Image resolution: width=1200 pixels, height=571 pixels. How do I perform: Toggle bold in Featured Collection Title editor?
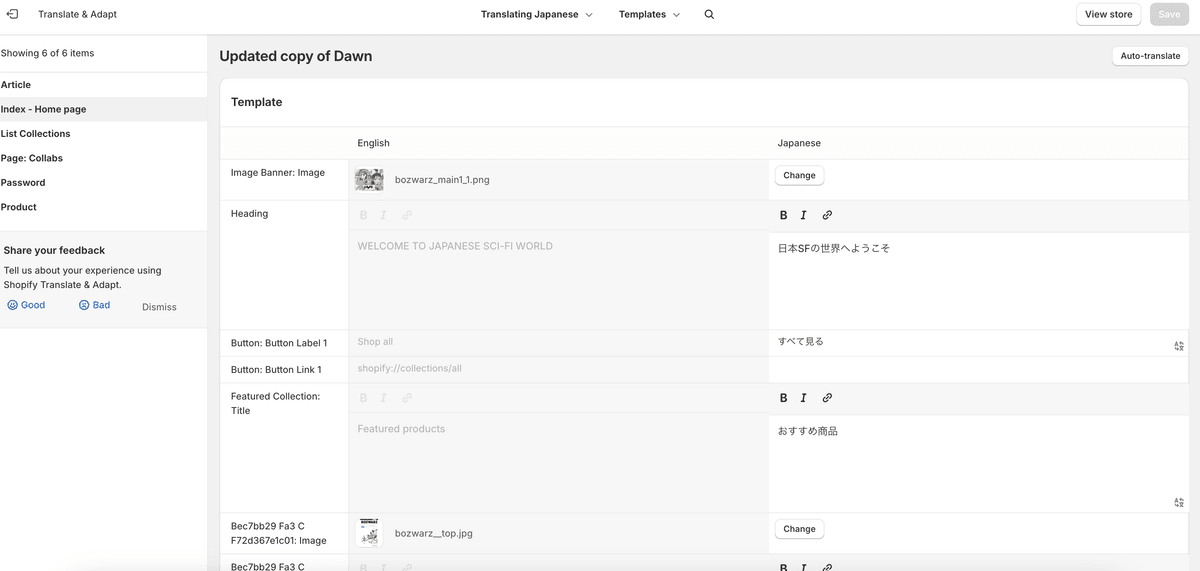click(783, 398)
